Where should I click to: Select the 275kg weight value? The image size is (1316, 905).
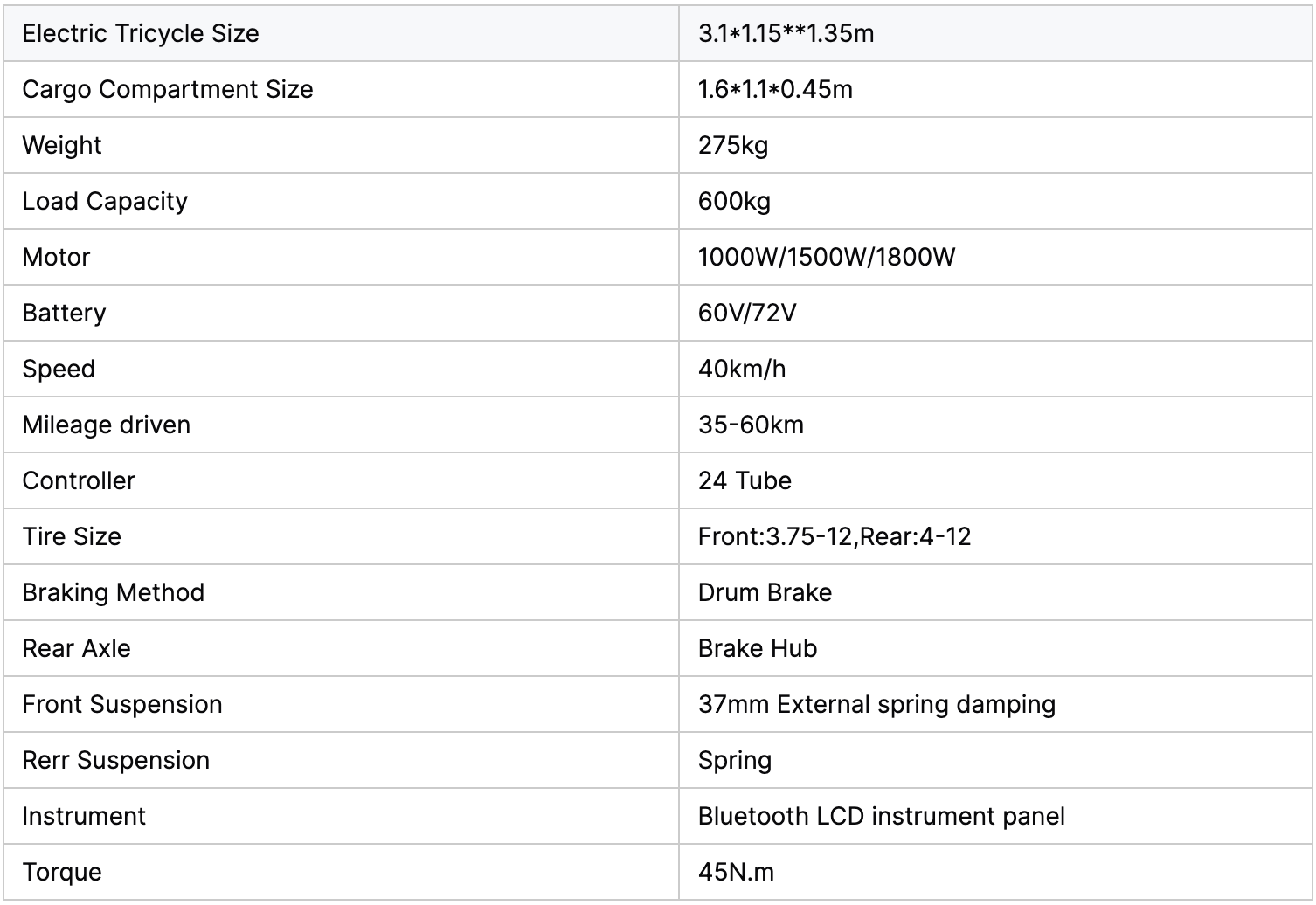click(x=733, y=145)
